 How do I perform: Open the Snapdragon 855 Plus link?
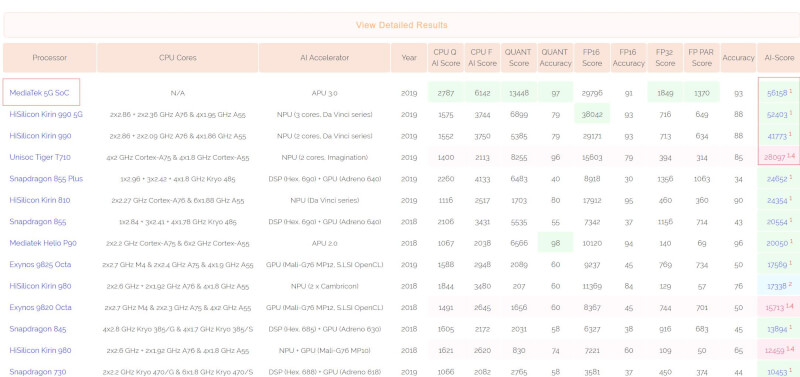tap(46, 179)
